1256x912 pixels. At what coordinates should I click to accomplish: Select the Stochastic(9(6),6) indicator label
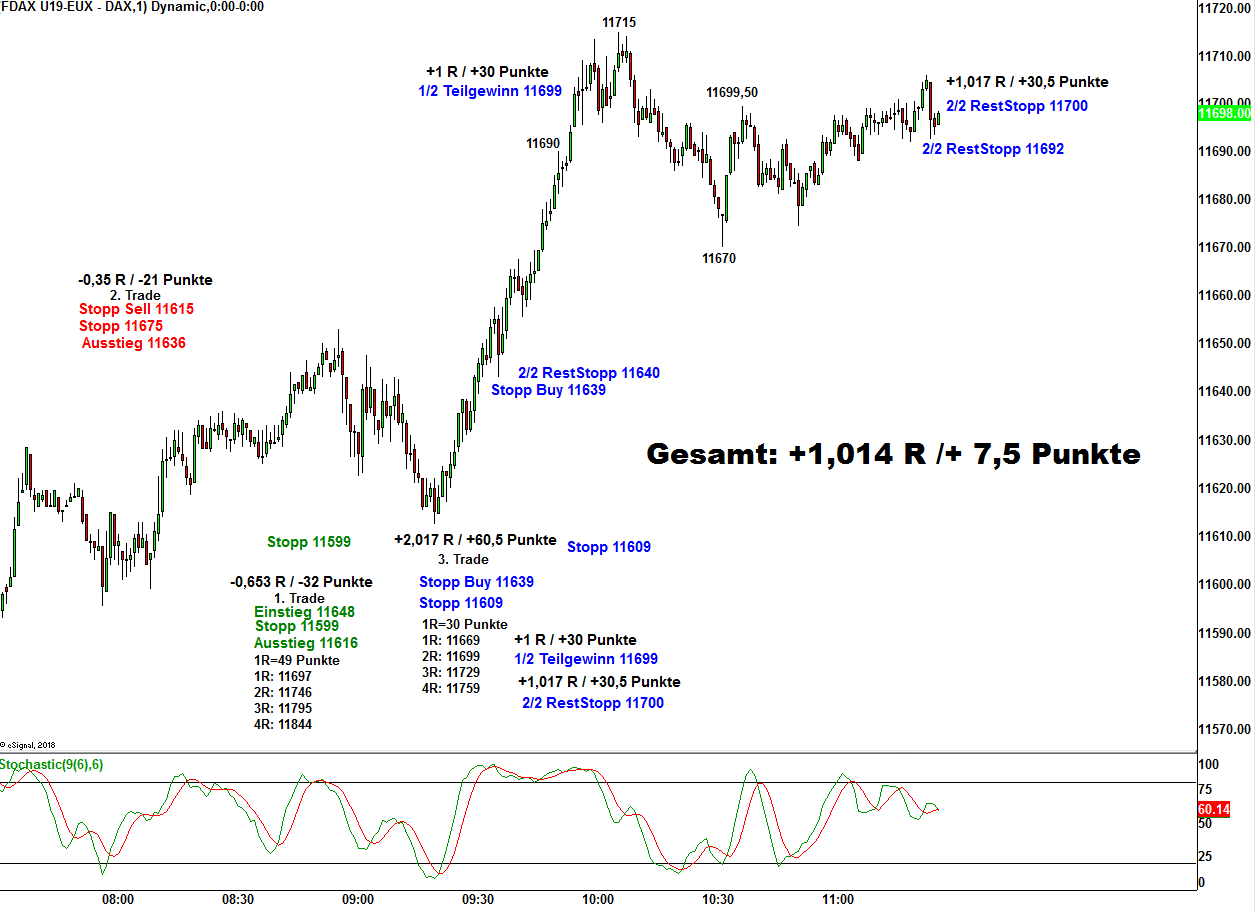51,765
